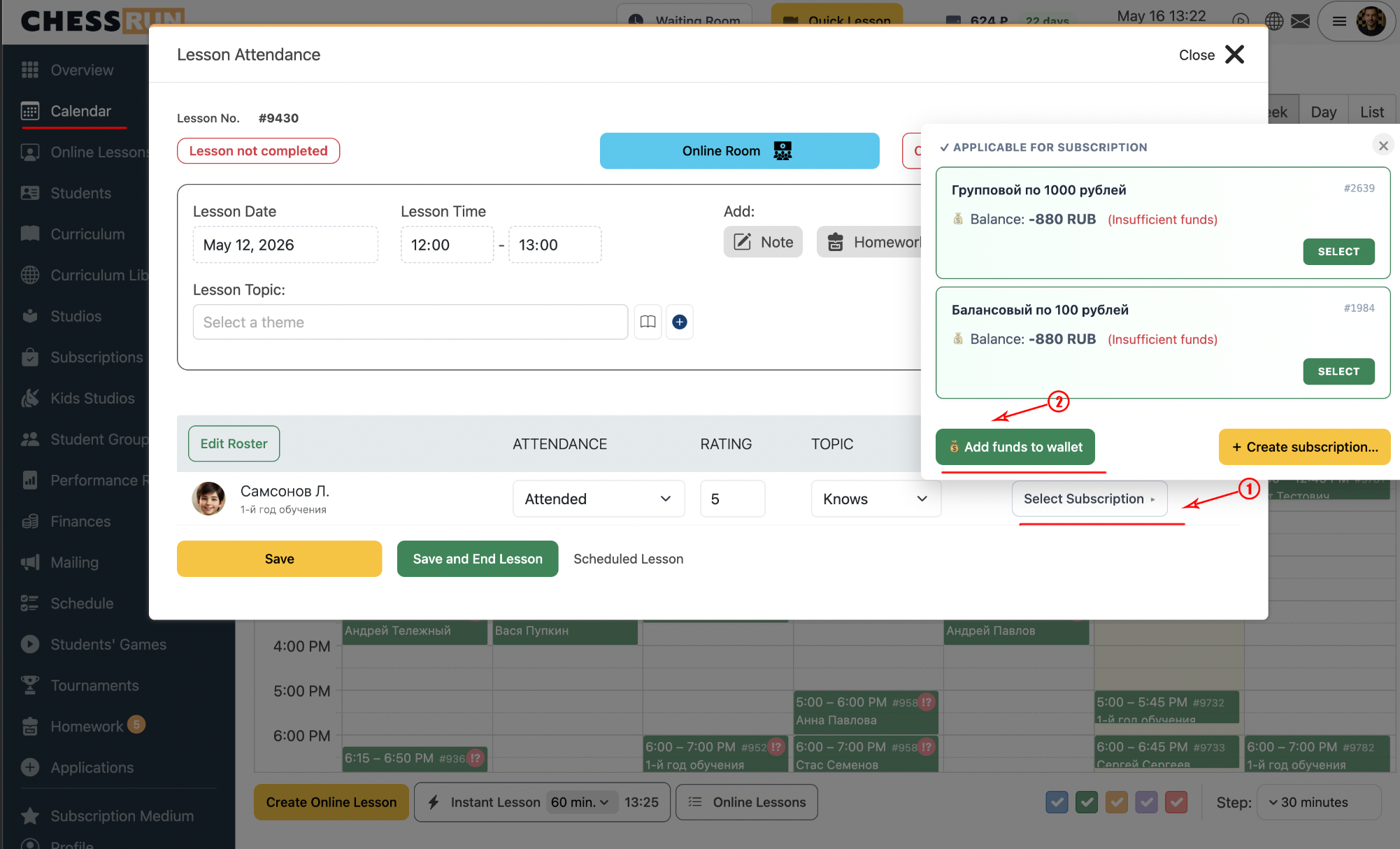Click the play tutorial icon in header

click(1240, 21)
